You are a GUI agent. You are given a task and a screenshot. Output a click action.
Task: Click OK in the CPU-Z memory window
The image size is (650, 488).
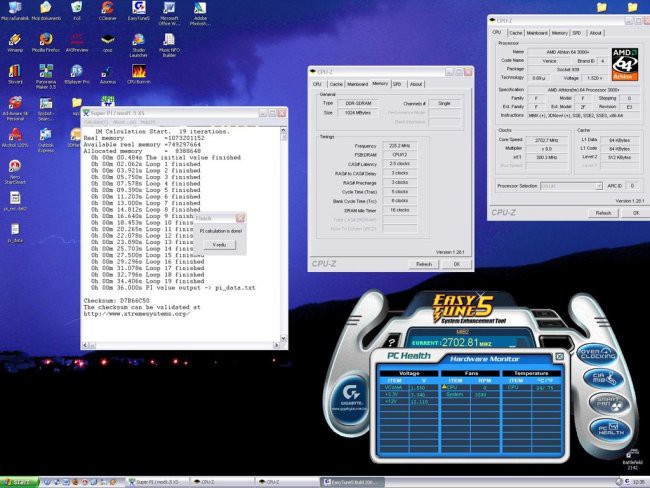point(456,264)
